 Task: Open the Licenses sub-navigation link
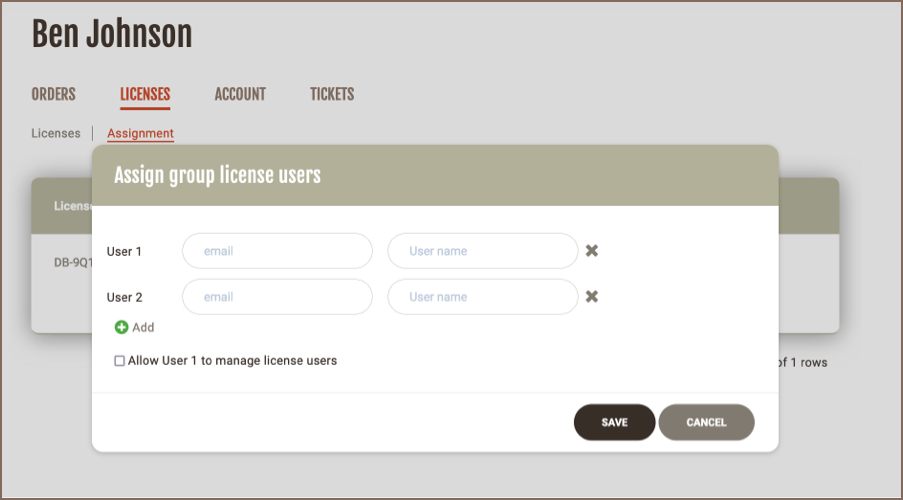56,133
